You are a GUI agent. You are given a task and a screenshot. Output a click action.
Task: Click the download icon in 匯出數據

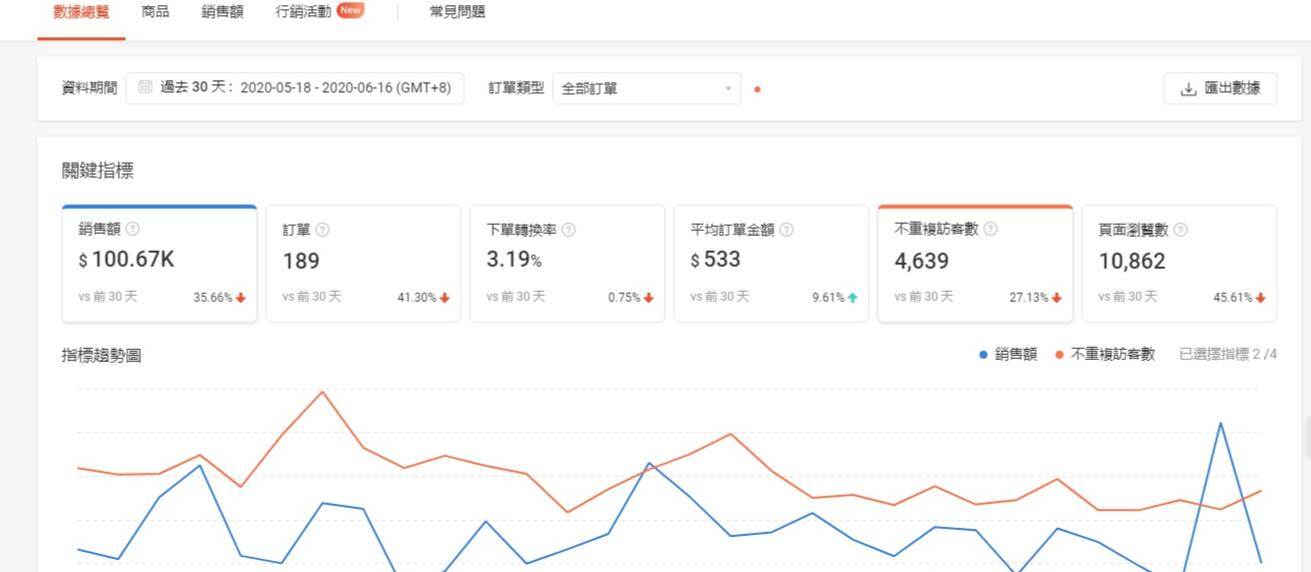(x=1188, y=88)
